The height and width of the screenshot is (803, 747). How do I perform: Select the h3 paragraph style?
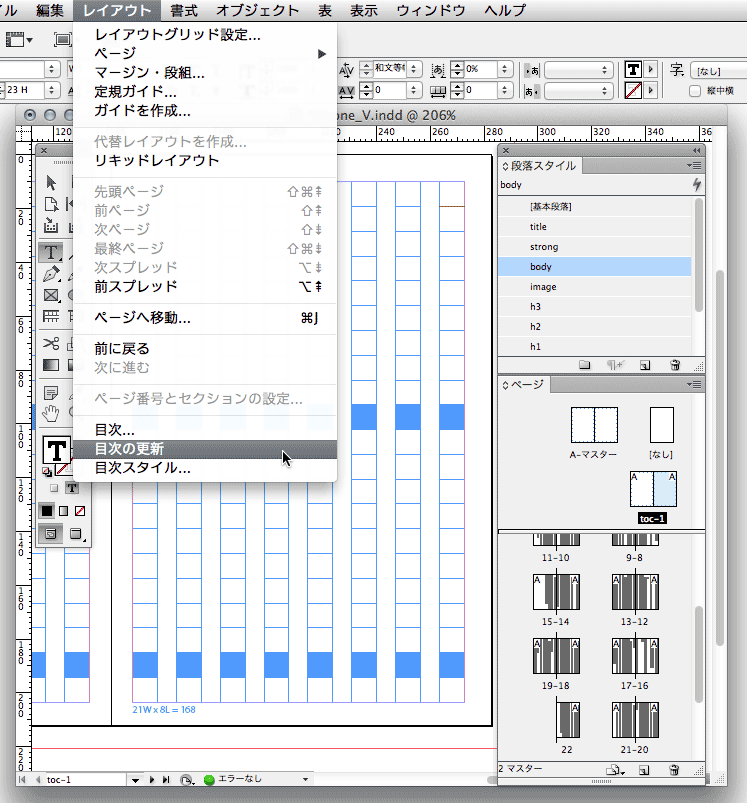point(594,307)
